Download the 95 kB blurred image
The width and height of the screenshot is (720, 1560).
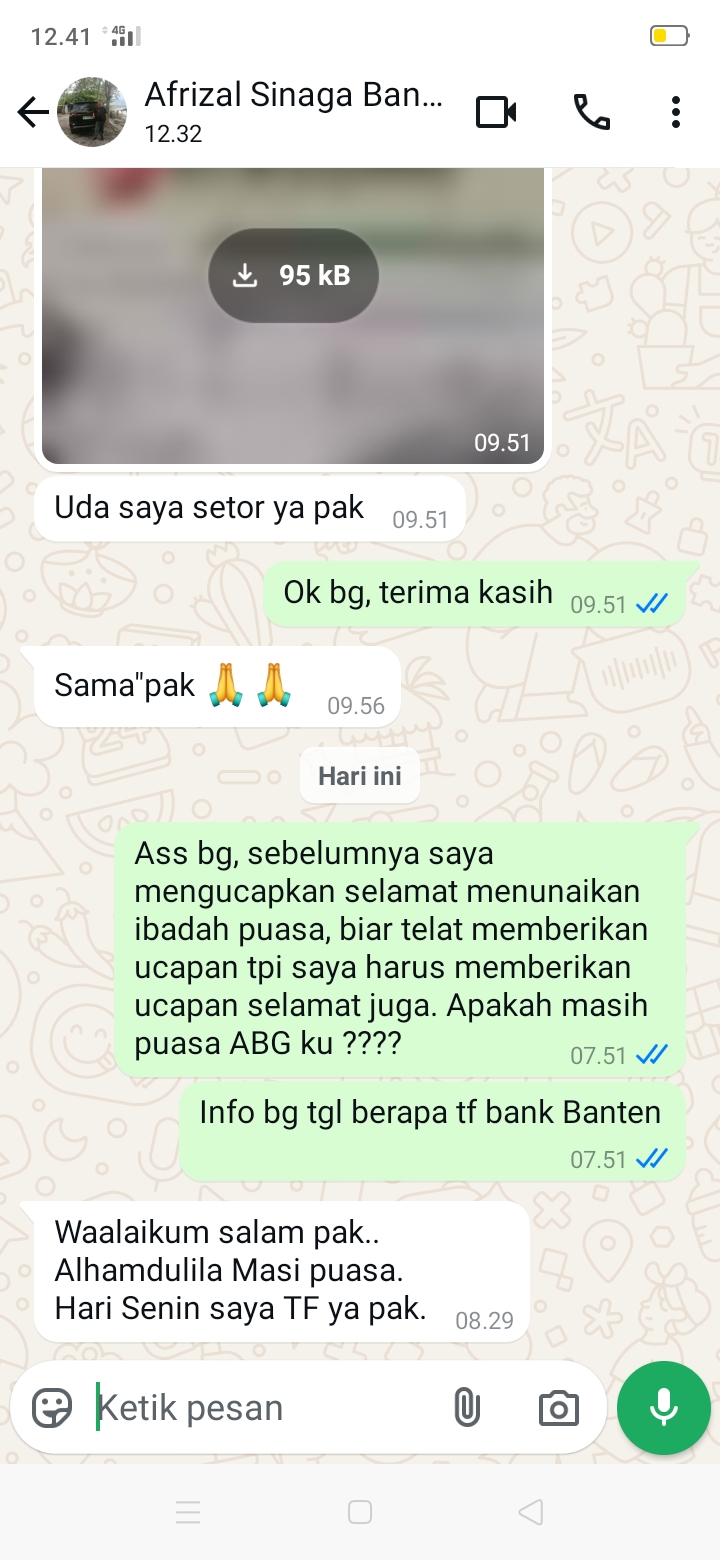point(293,276)
